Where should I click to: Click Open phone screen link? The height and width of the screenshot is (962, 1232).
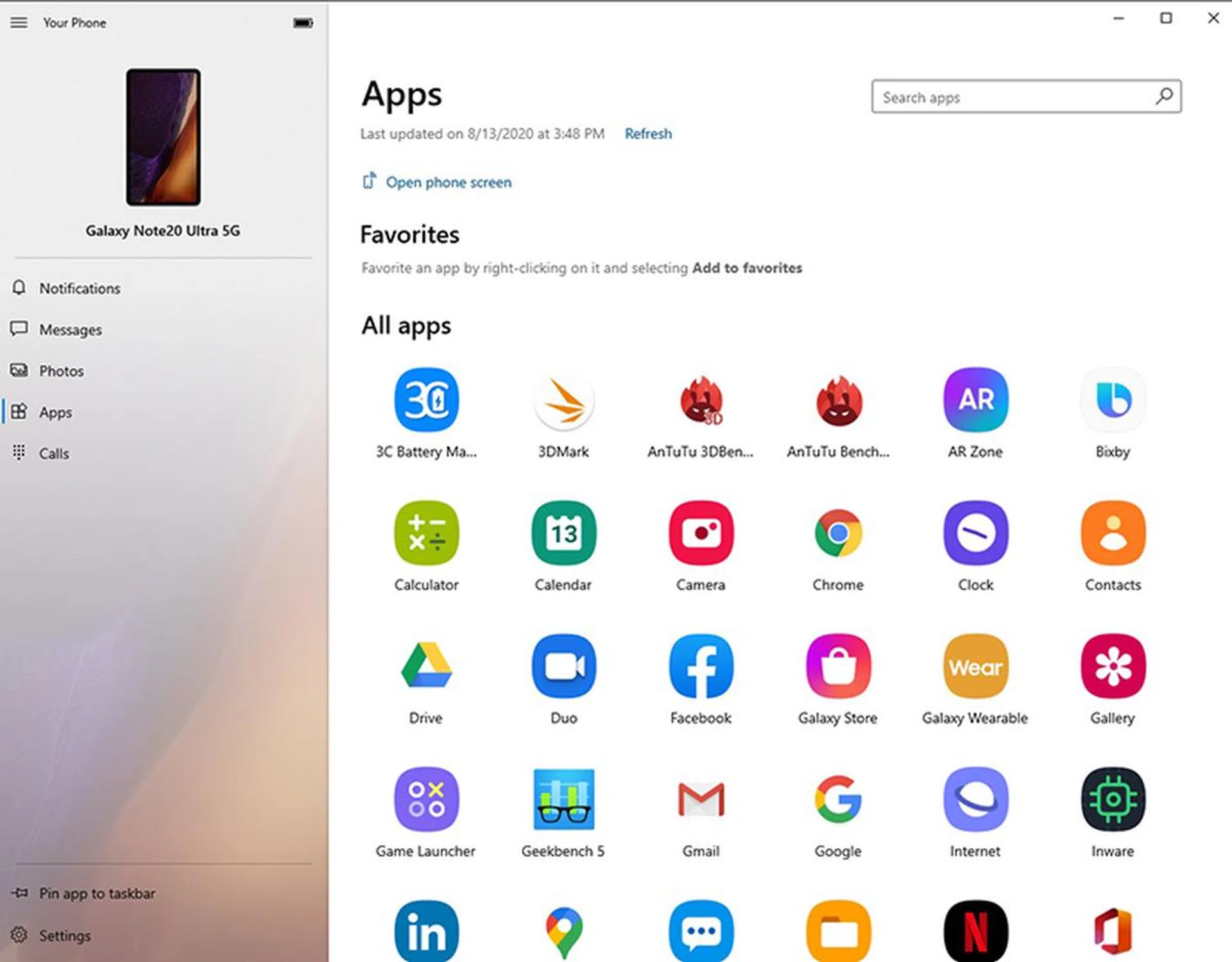coord(448,182)
